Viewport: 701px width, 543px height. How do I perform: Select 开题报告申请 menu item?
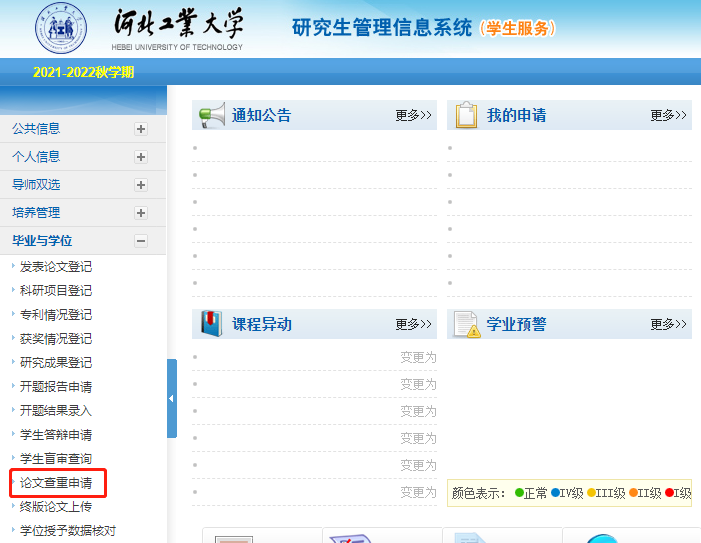pyautogui.click(x=56, y=387)
